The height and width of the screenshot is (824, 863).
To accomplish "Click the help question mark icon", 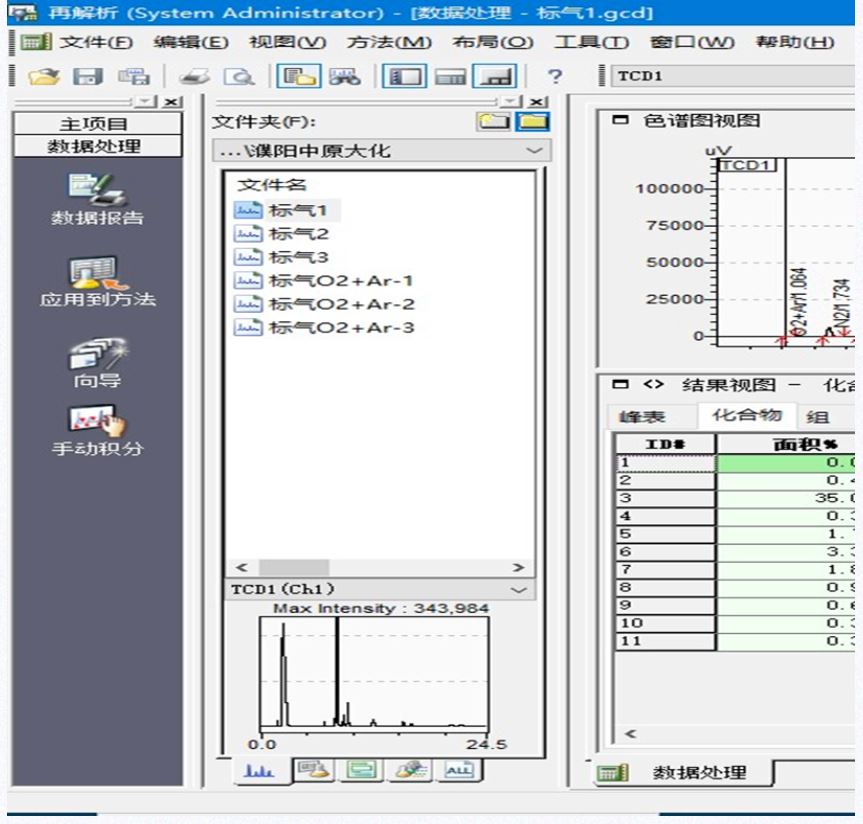I will pos(555,76).
